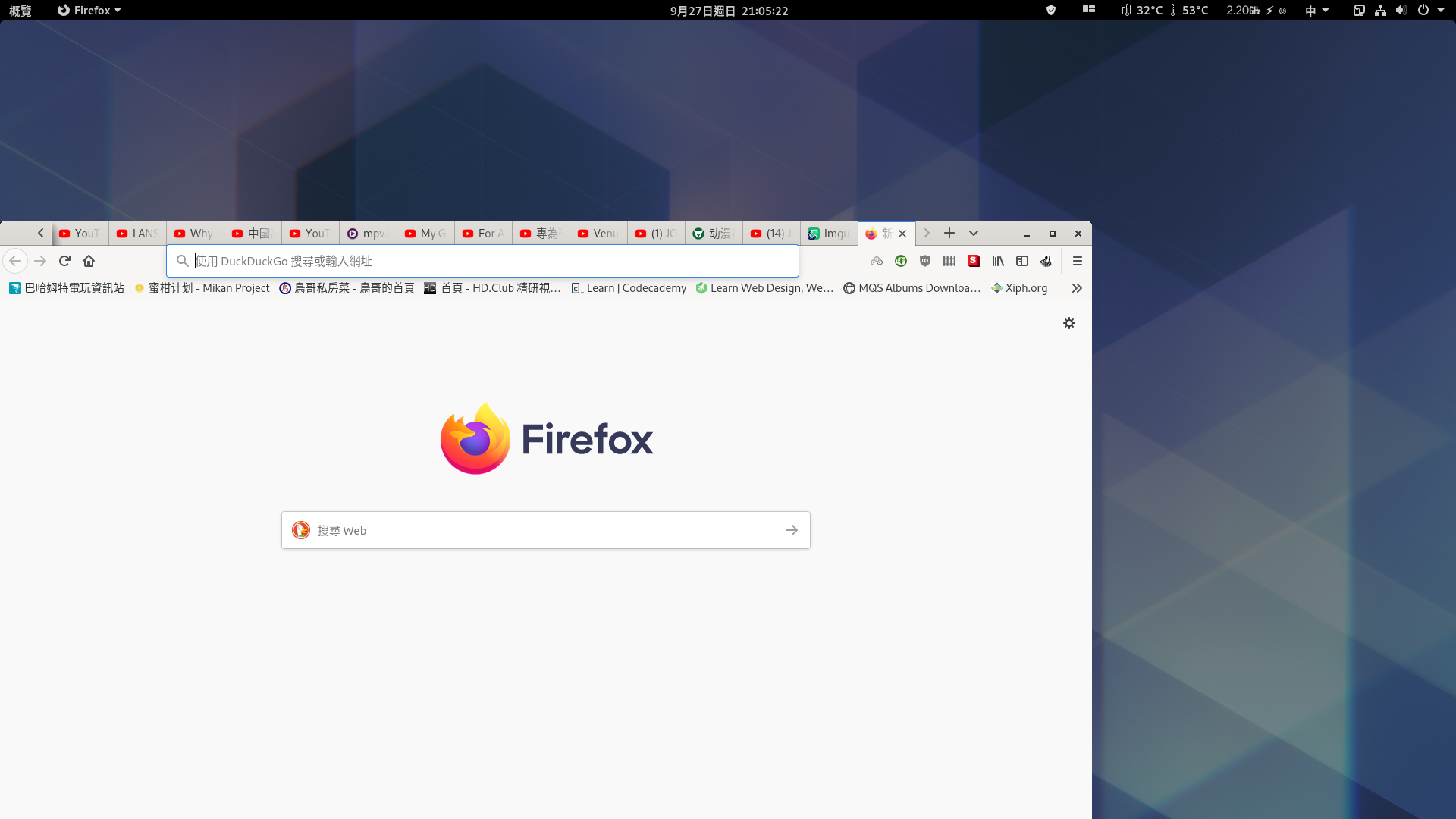Show more bookmarks with double chevron
This screenshot has height=819, width=1456.
(1077, 288)
